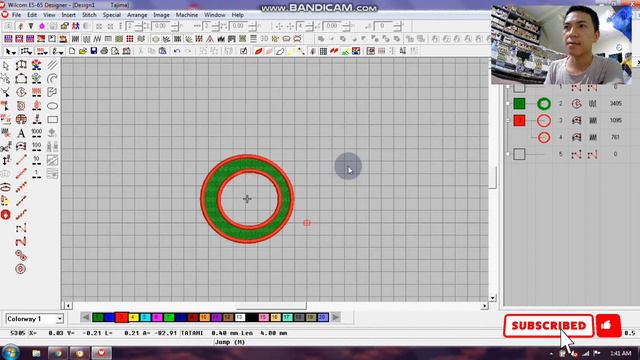Click the filled red leaf TrueView icon
The height and width of the screenshot is (360, 640).
258,51
